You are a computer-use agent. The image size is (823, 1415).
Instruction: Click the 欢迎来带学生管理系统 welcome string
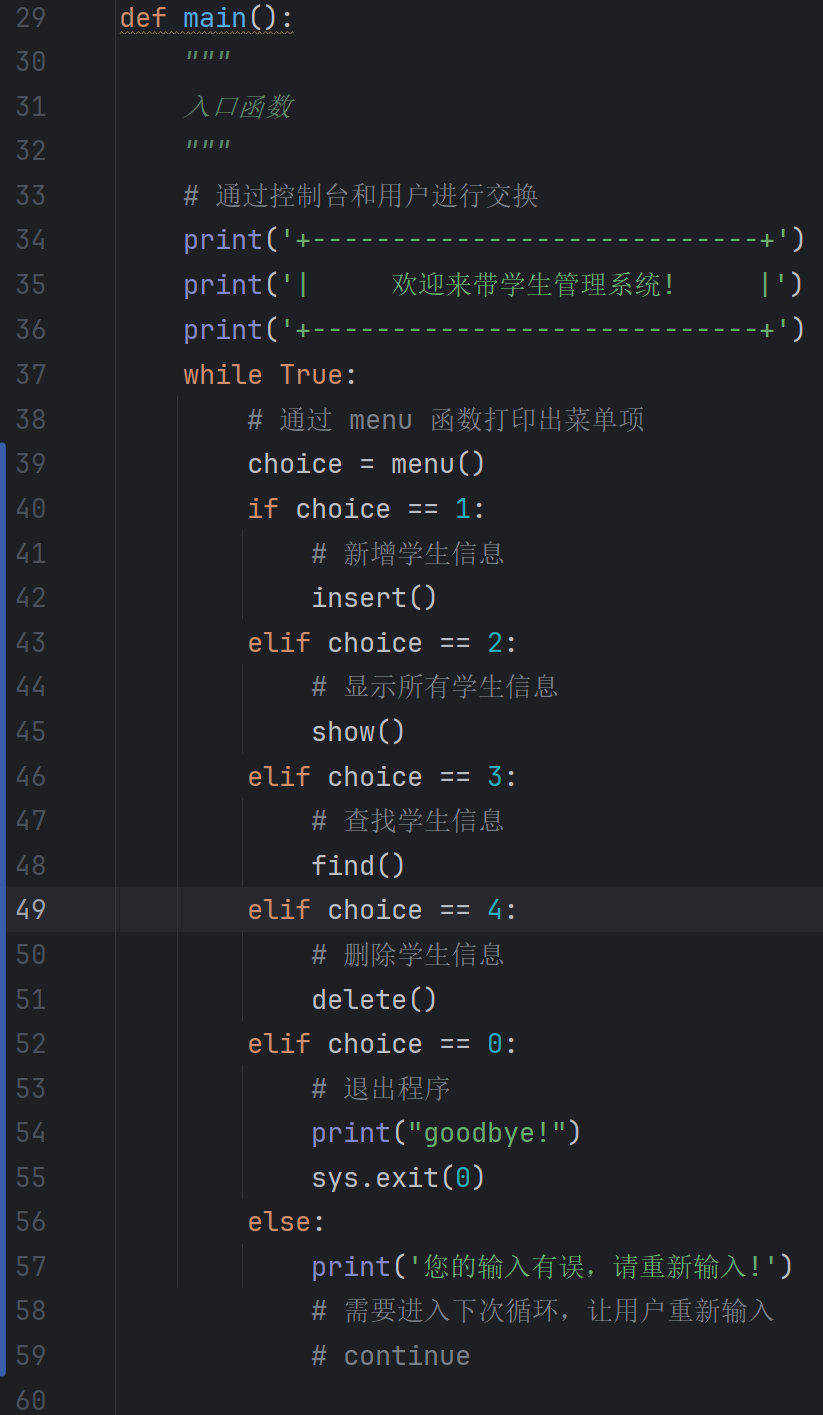(x=533, y=285)
